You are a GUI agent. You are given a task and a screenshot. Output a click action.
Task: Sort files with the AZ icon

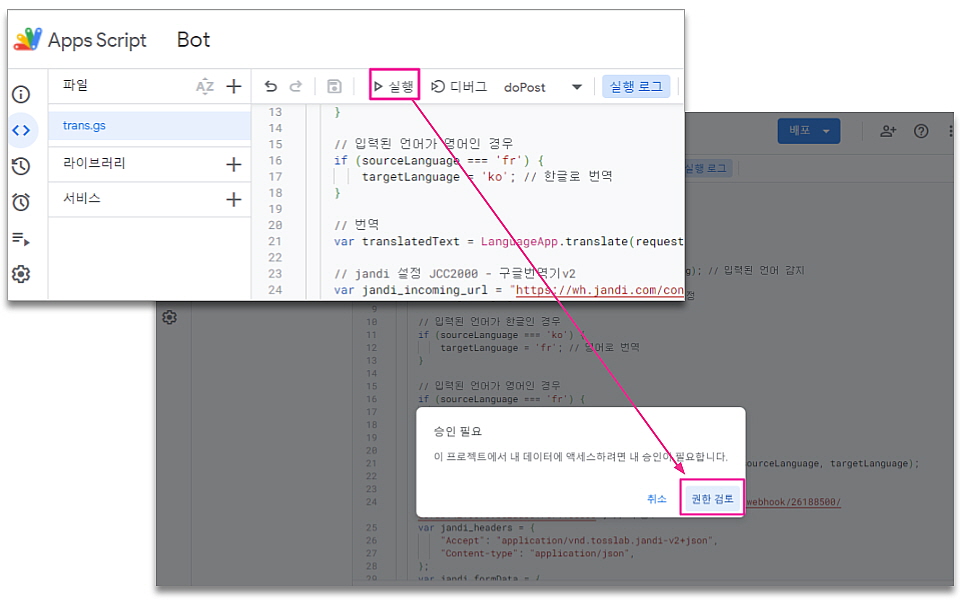(x=205, y=87)
